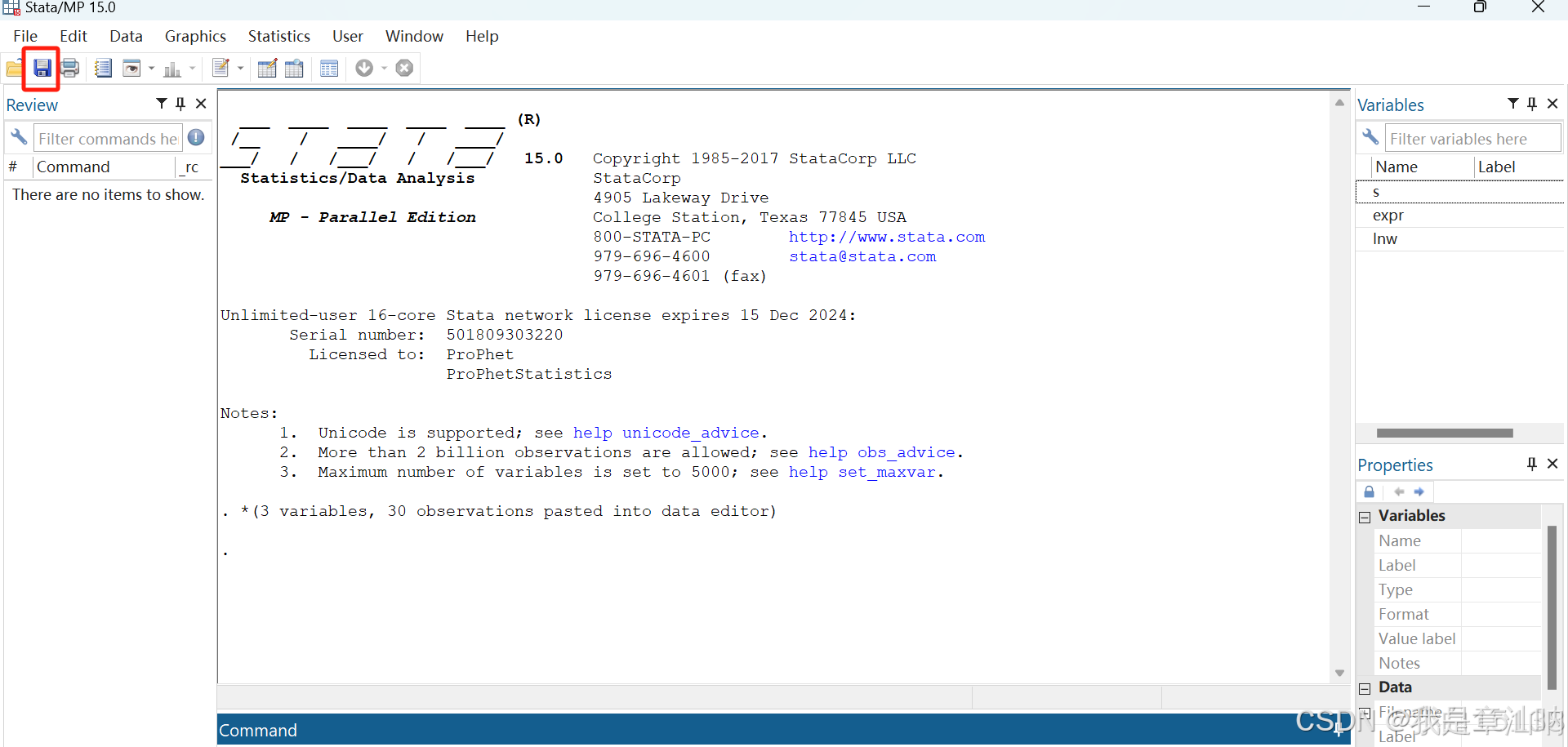Click the Command column header in Review

pyautogui.click(x=105, y=167)
